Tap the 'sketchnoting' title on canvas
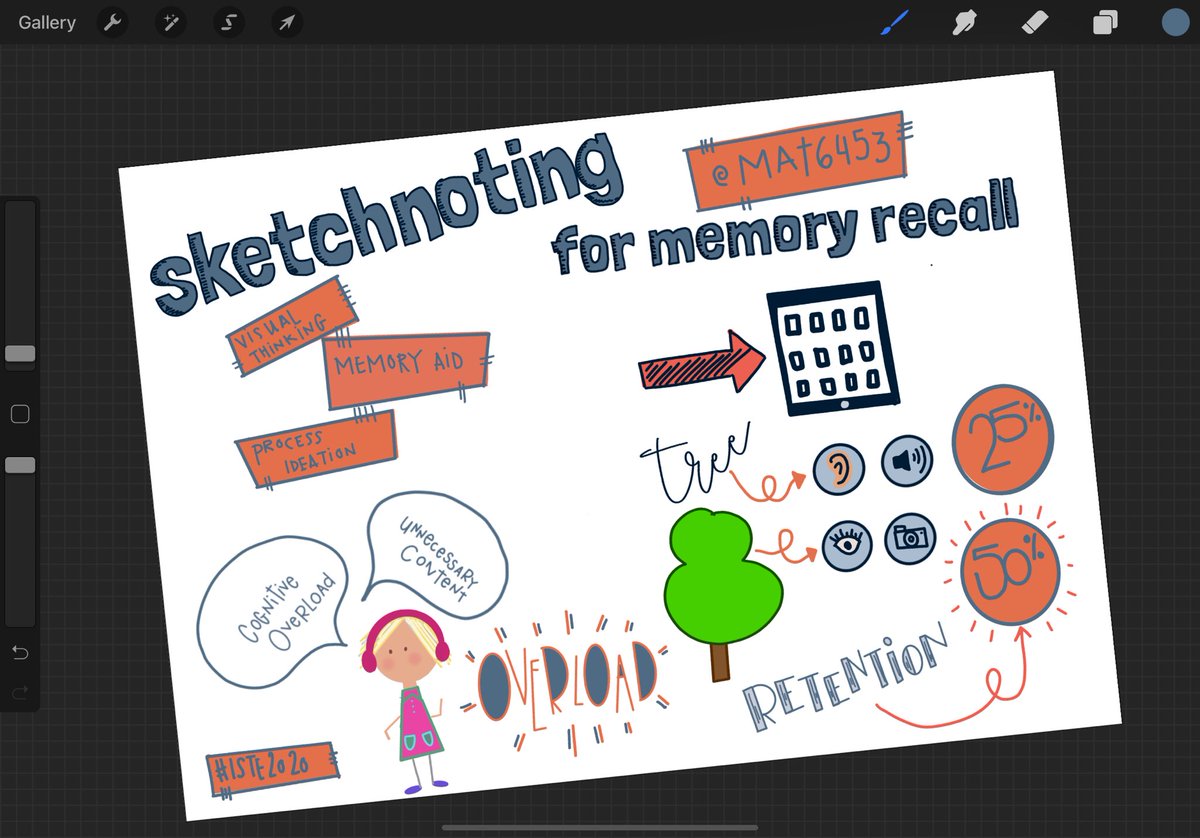Viewport: 1200px width, 838px height. pos(385,227)
